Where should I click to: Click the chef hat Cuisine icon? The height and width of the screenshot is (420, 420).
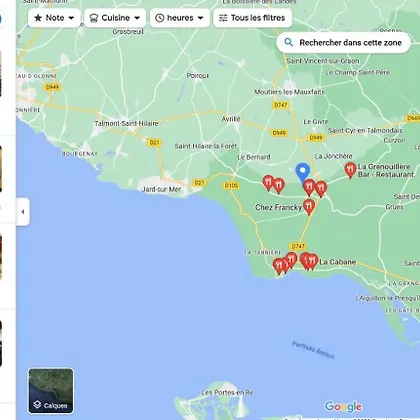[94, 18]
